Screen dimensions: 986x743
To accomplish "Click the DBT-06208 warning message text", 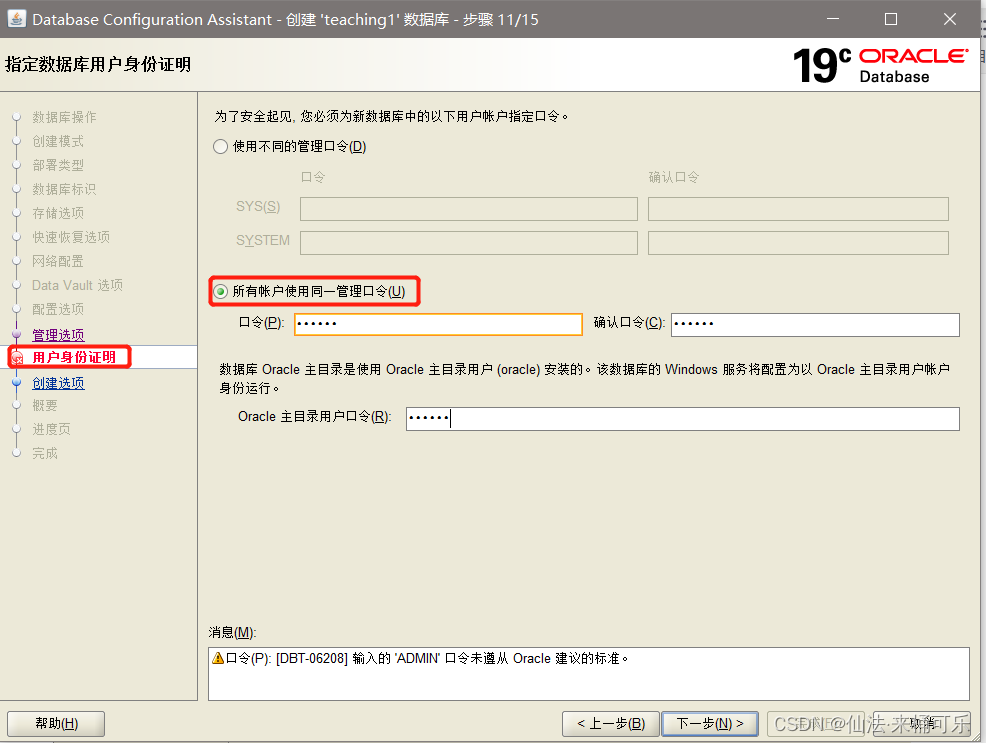I will coord(428,658).
